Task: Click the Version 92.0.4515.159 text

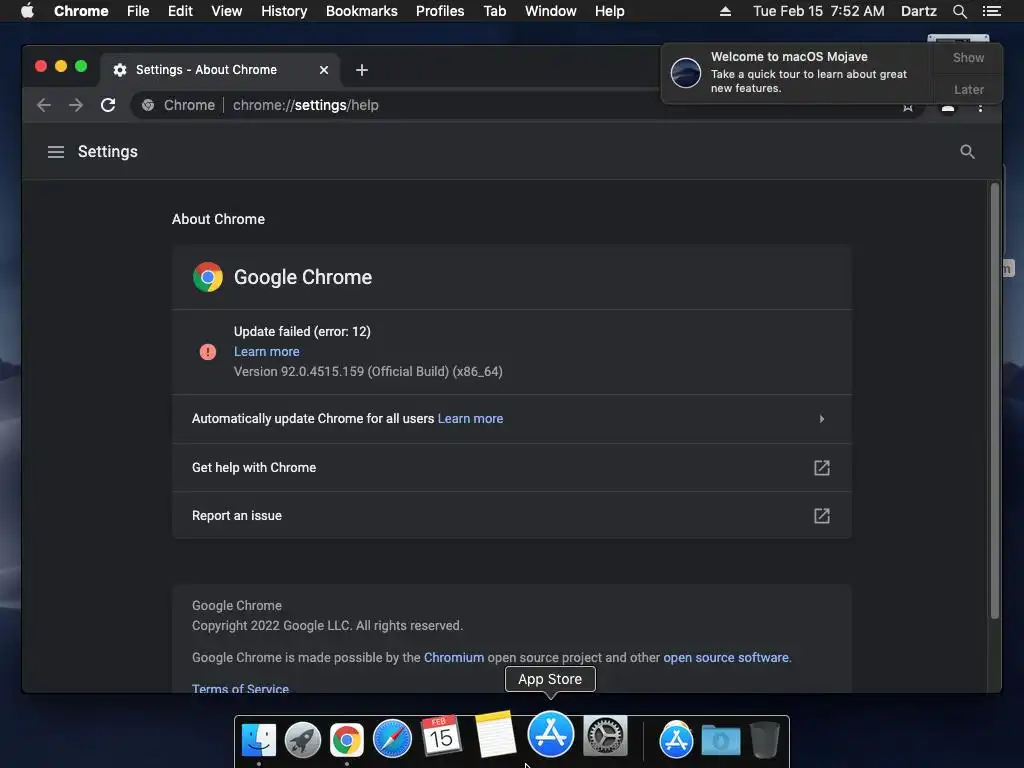Action: pos(368,372)
